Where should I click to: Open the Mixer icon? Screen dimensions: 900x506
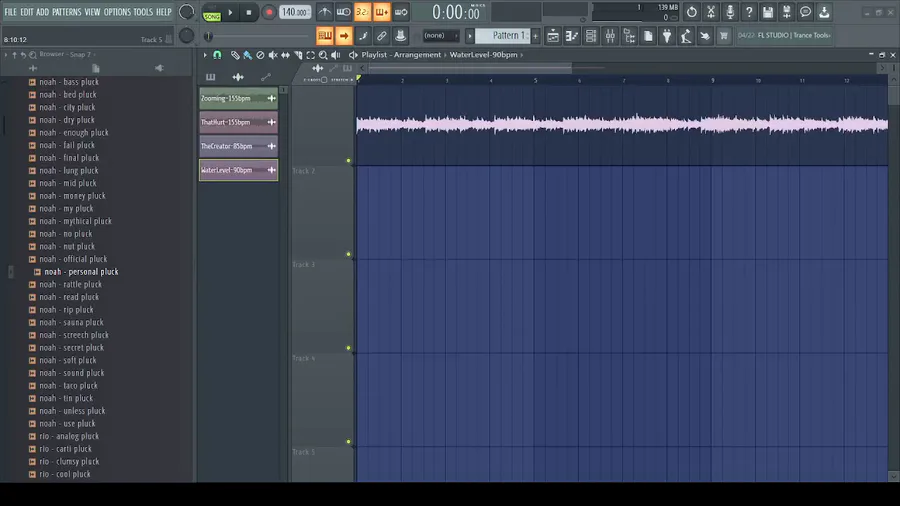coord(610,36)
